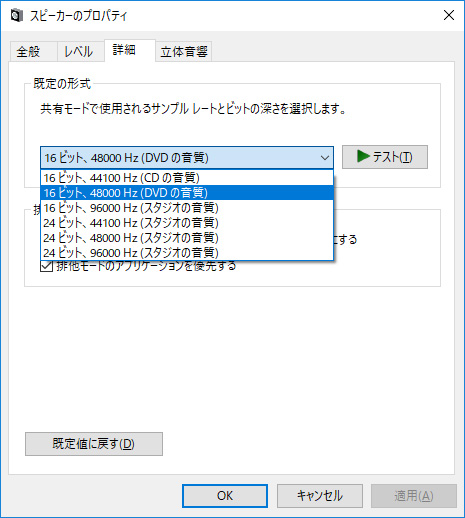This screenshot has height=518, width=465.
Task: Click the green play triangle on Test button
Action: [x=363, y=156]
